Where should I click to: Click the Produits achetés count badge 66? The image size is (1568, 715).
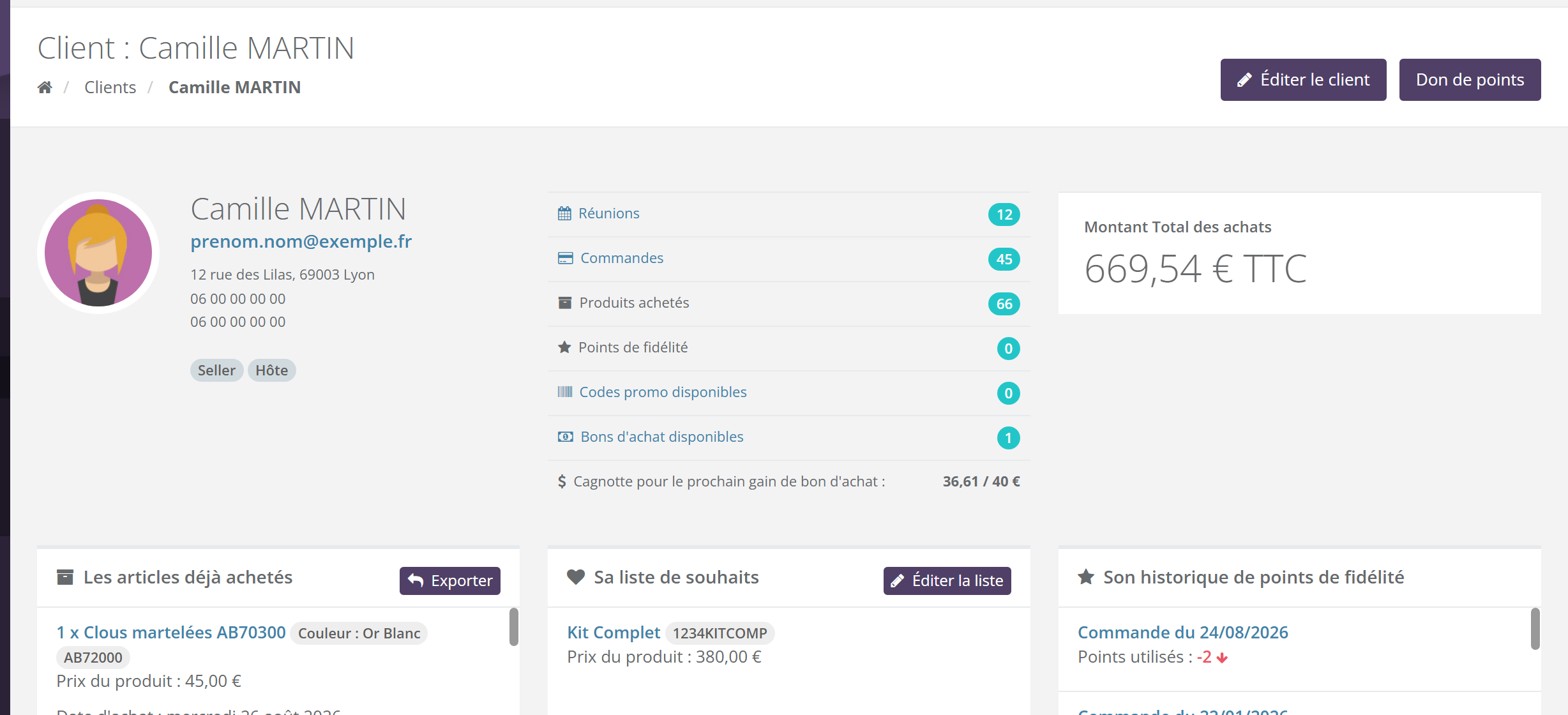pyautogui.click(x=1004, y=304)
